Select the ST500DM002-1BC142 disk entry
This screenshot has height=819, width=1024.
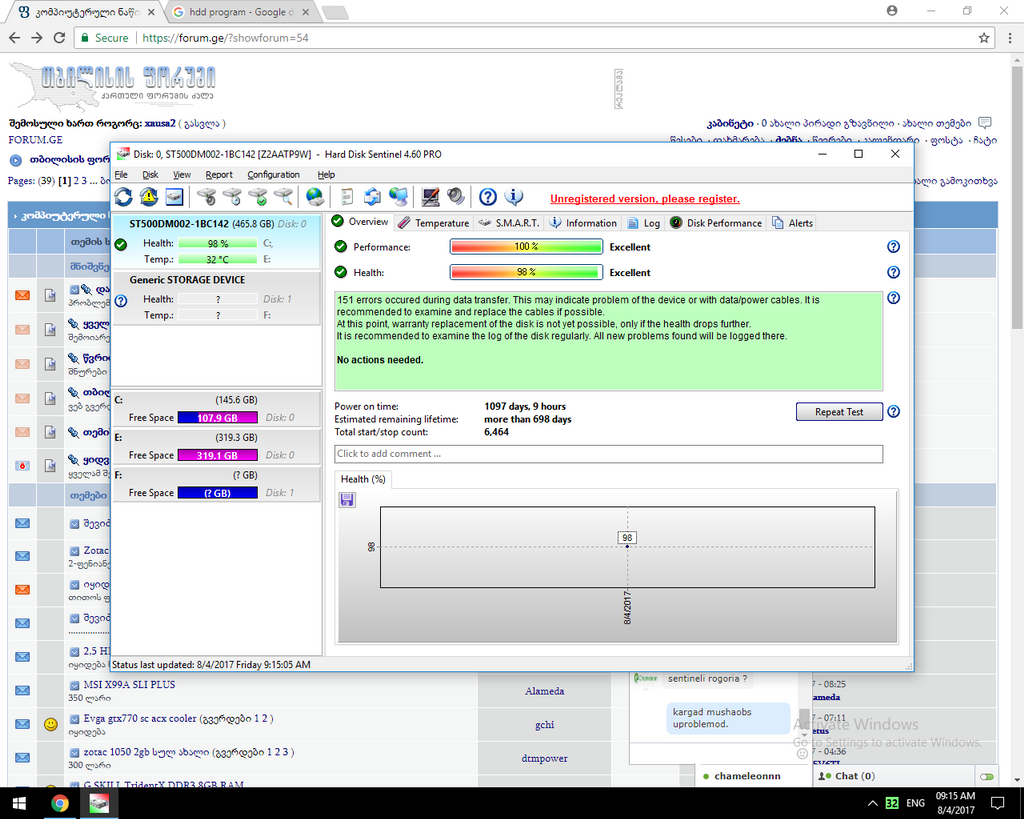tap(217, 241)
